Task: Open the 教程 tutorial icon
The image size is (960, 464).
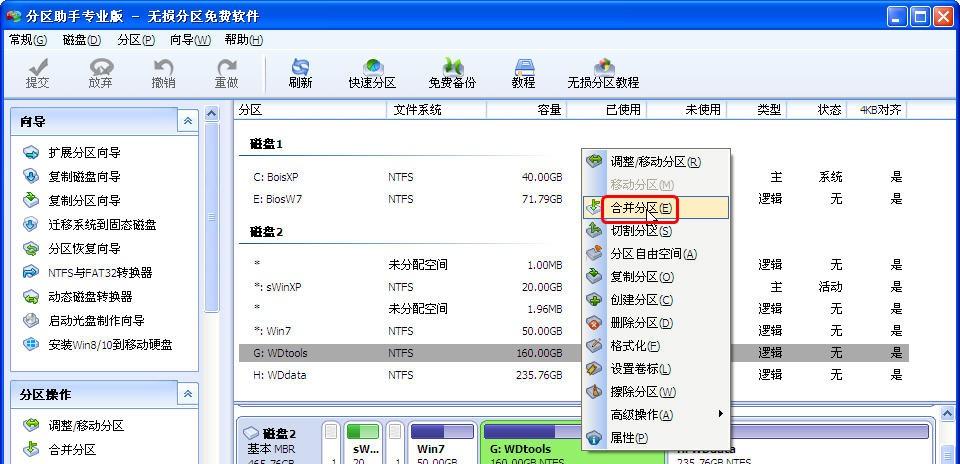Action: point(523,73)
